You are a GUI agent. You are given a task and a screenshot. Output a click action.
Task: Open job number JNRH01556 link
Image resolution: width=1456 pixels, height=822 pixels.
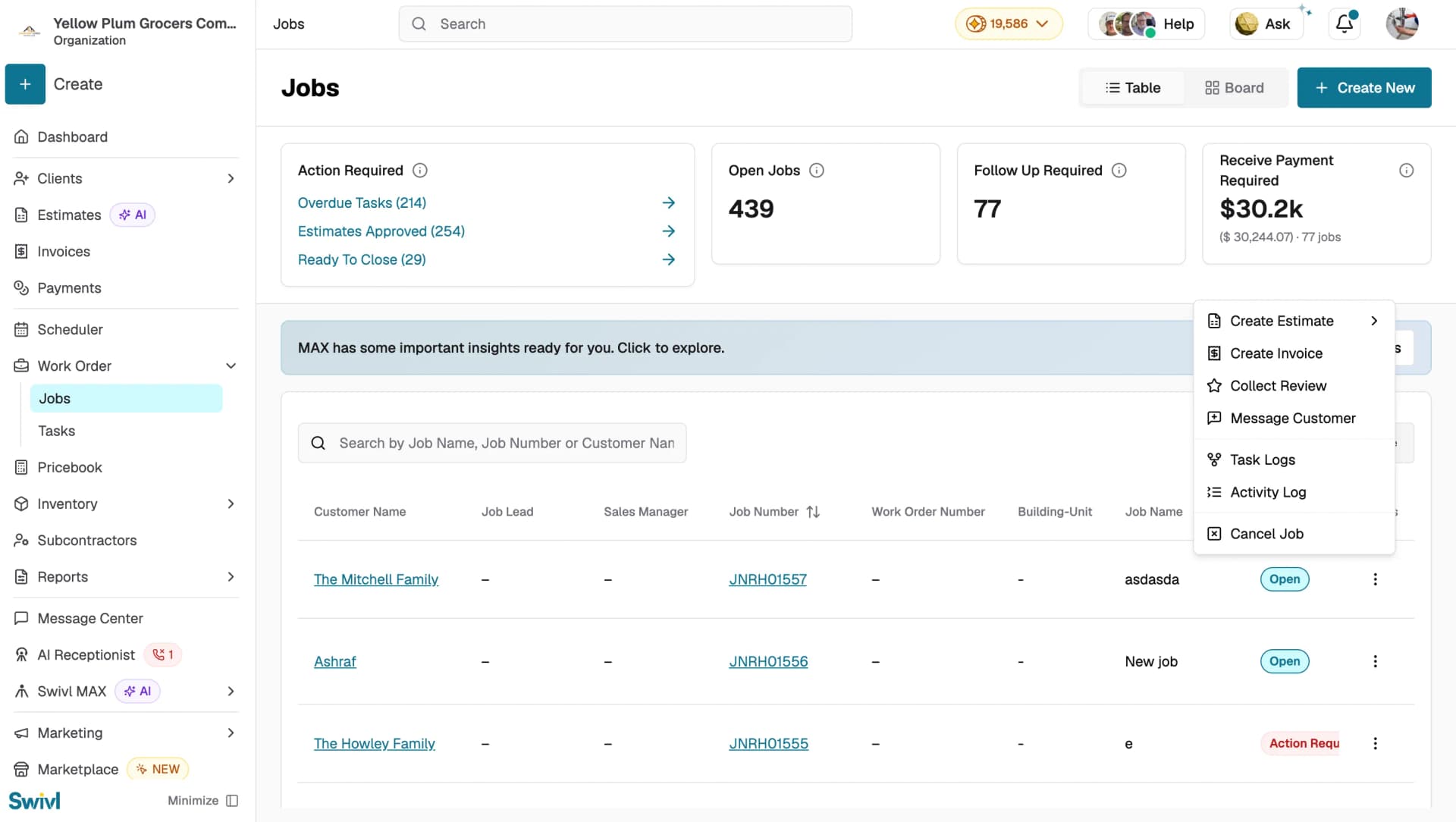pos(768,662)
